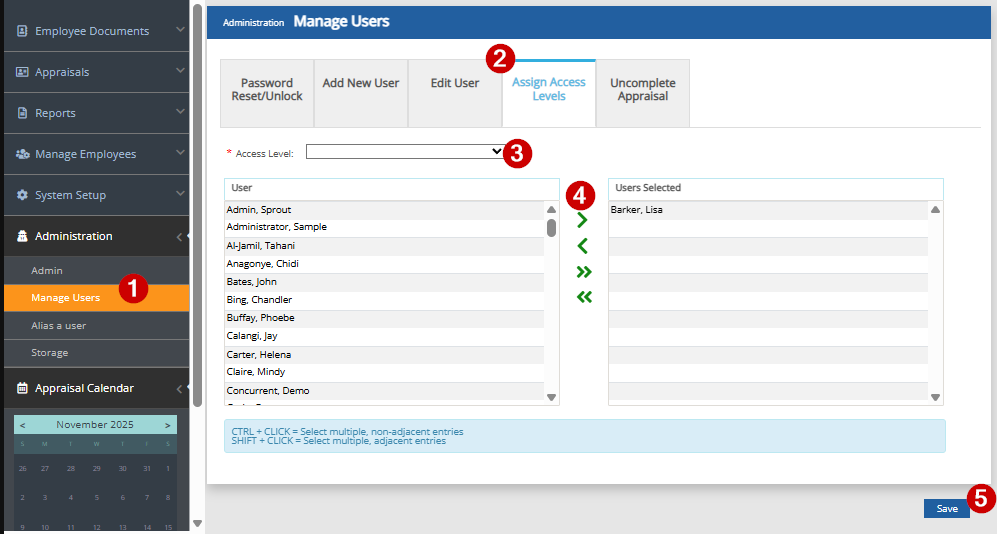Screen dimensions: 997x534
Task: Click the single left arrow to remove user
Action: coord(583,246)
